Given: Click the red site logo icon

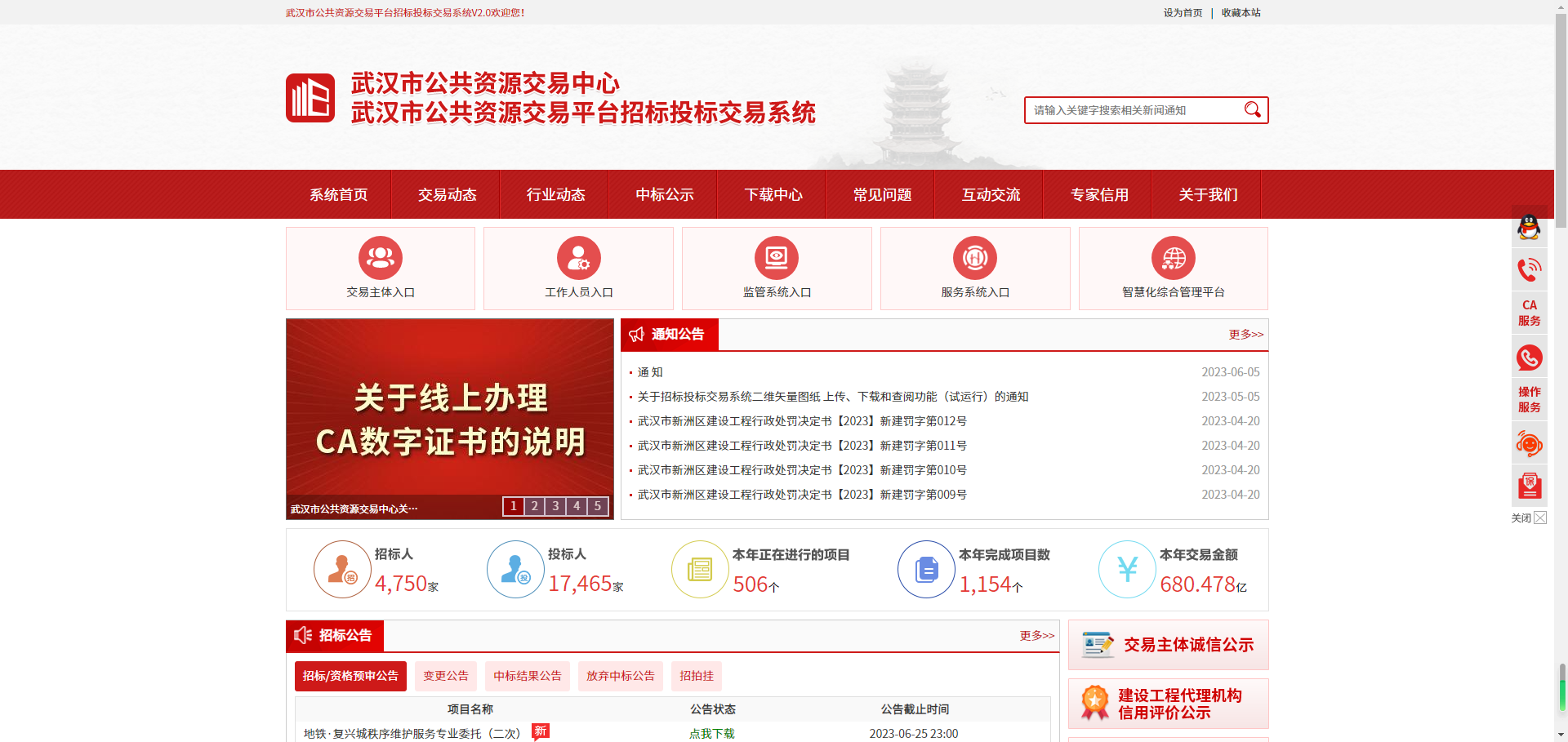Looking at the screenshot, I should coord(310,98).
